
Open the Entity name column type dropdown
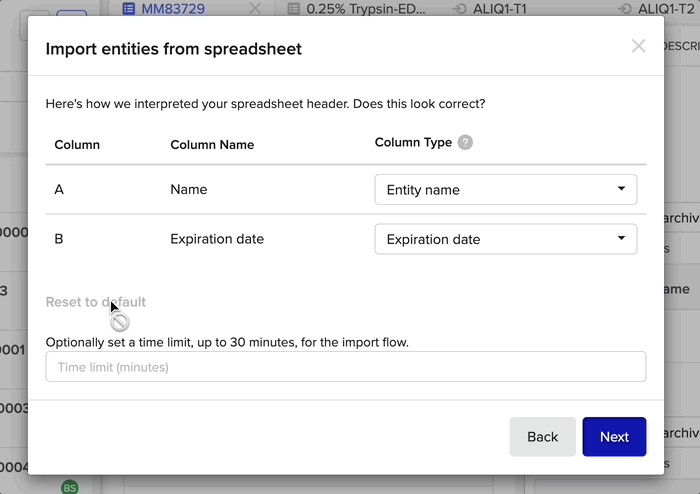[x=506, y=190]
